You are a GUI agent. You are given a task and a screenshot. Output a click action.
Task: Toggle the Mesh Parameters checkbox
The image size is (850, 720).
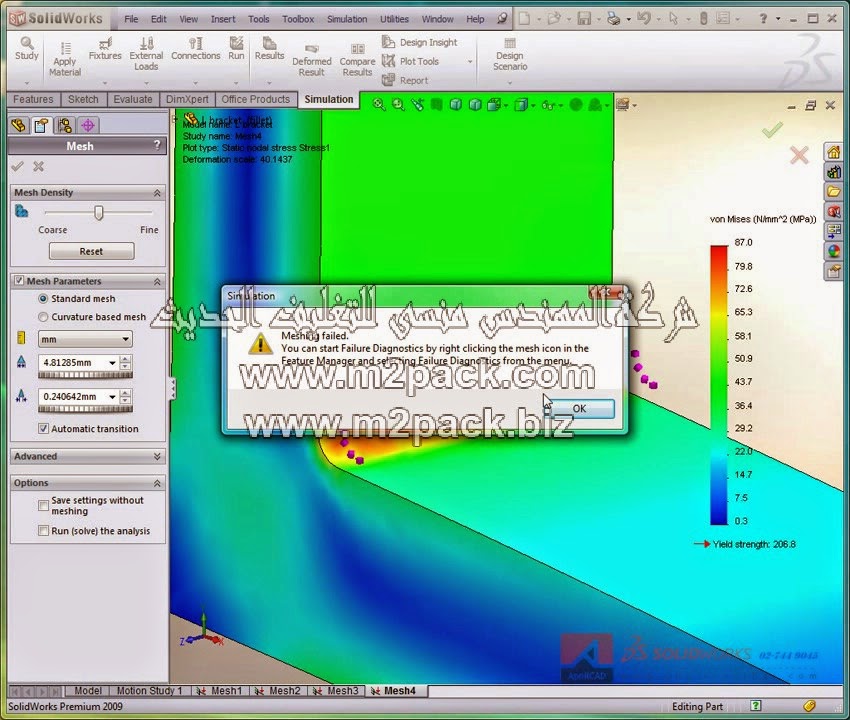pyautogui.click(x=20, y=280)
